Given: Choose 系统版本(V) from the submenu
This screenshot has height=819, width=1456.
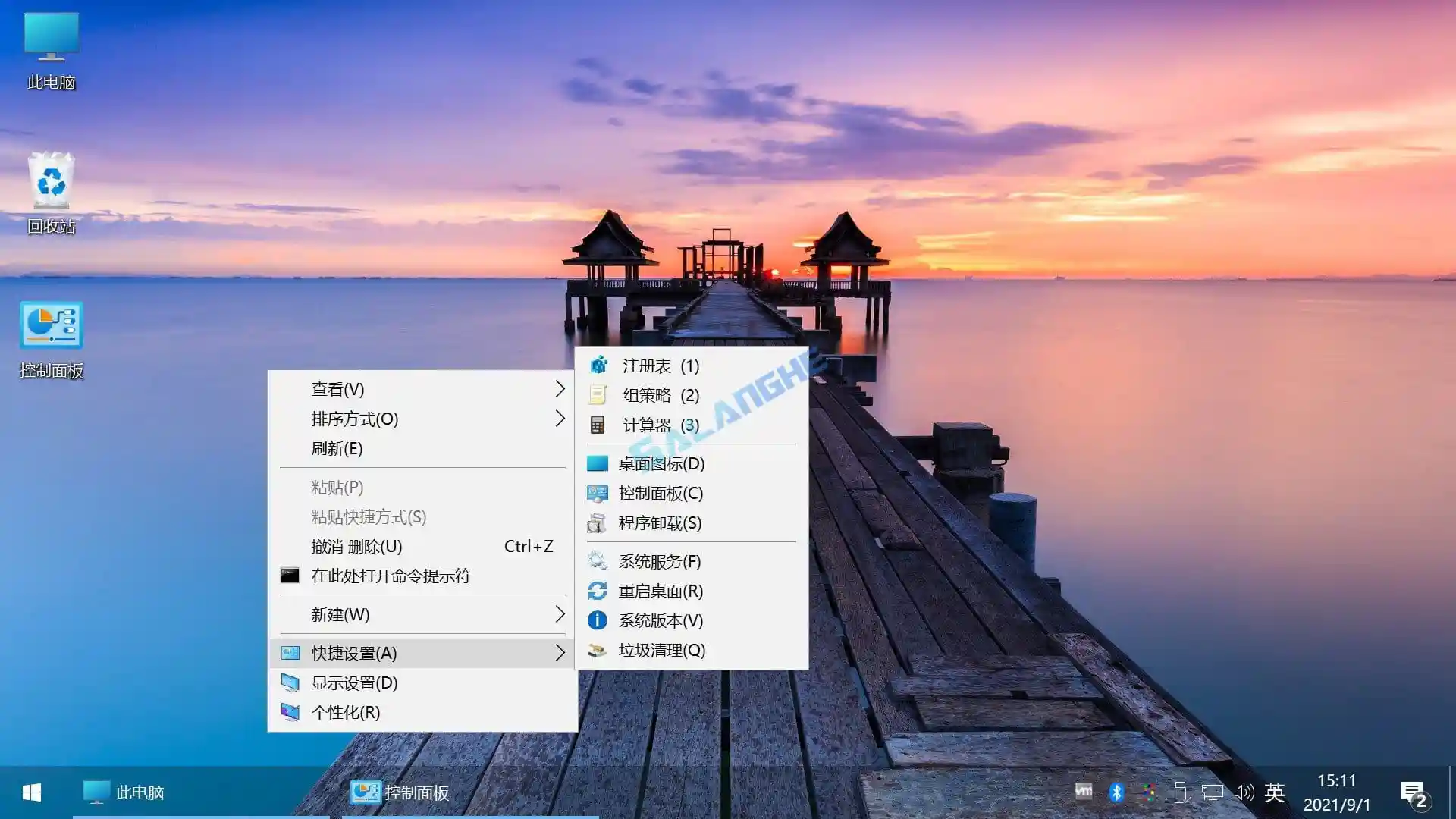Looking at the screenshot, I should tap(691, 620).
